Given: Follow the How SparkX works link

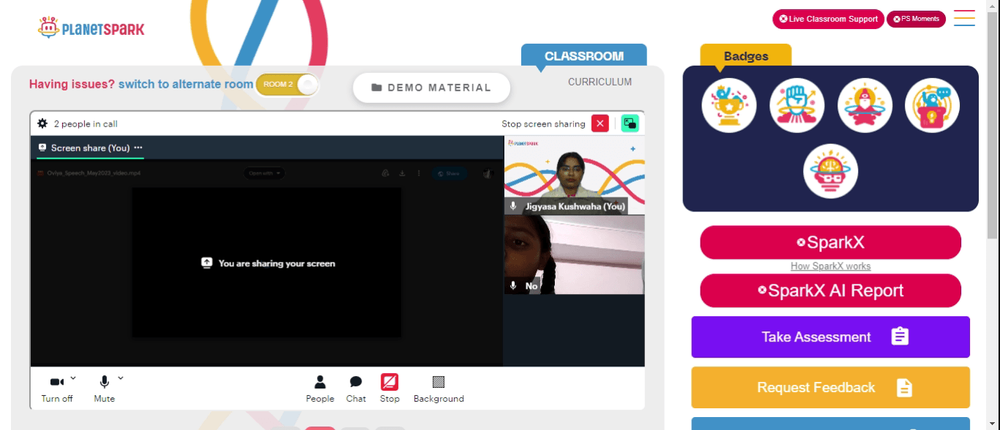Looking at the screenshot, I should pos(830,266).
